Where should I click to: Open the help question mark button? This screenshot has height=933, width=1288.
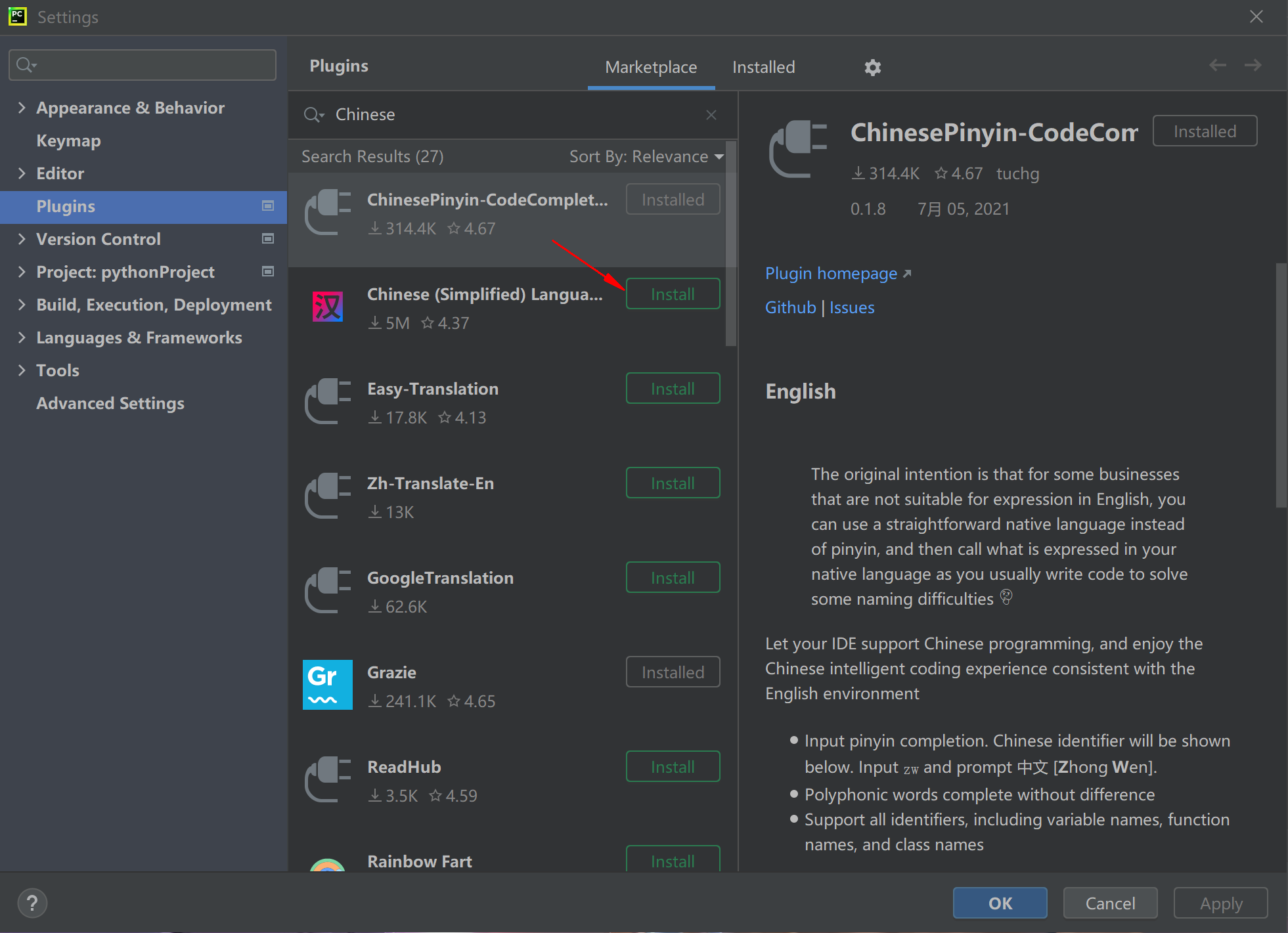(x=32, y=903)
